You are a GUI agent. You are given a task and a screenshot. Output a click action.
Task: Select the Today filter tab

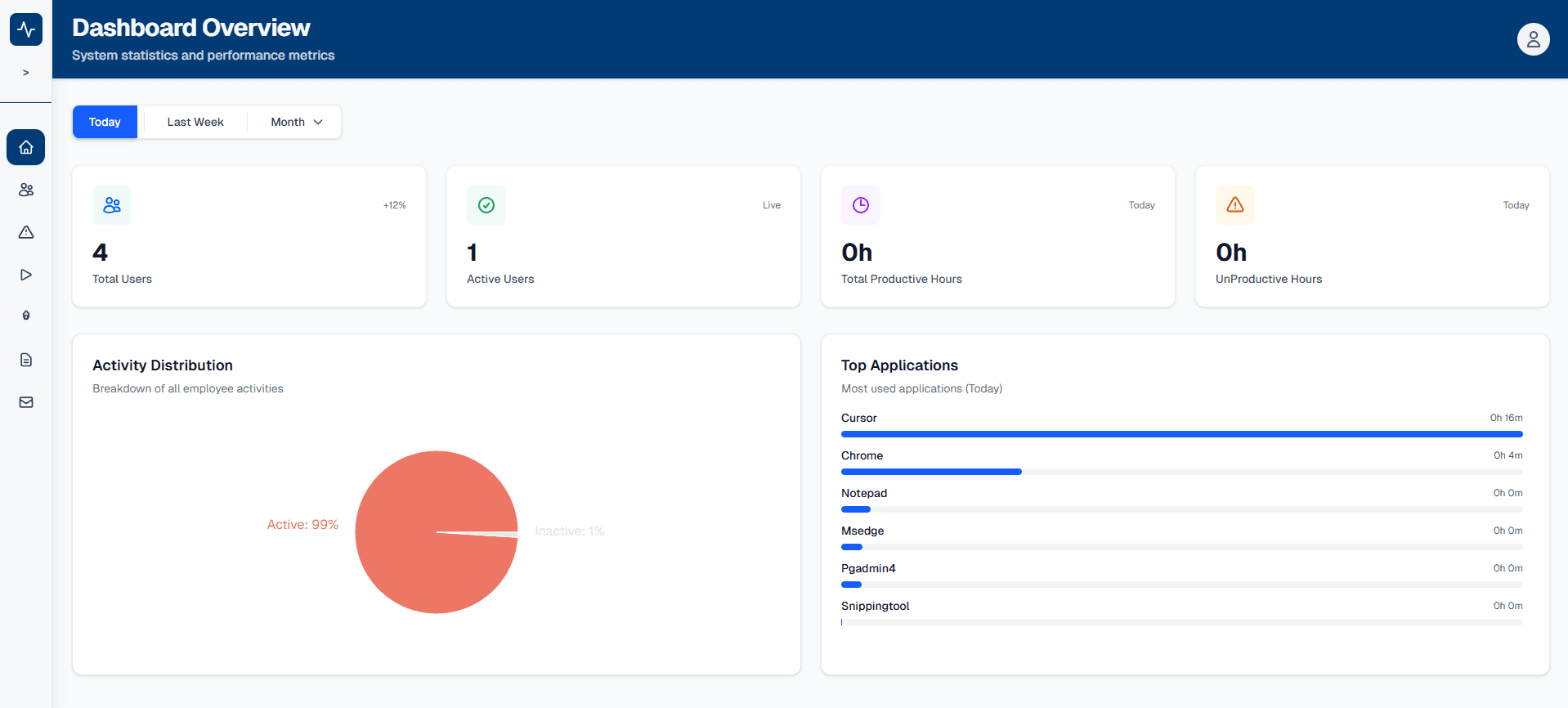pos(105,122)
